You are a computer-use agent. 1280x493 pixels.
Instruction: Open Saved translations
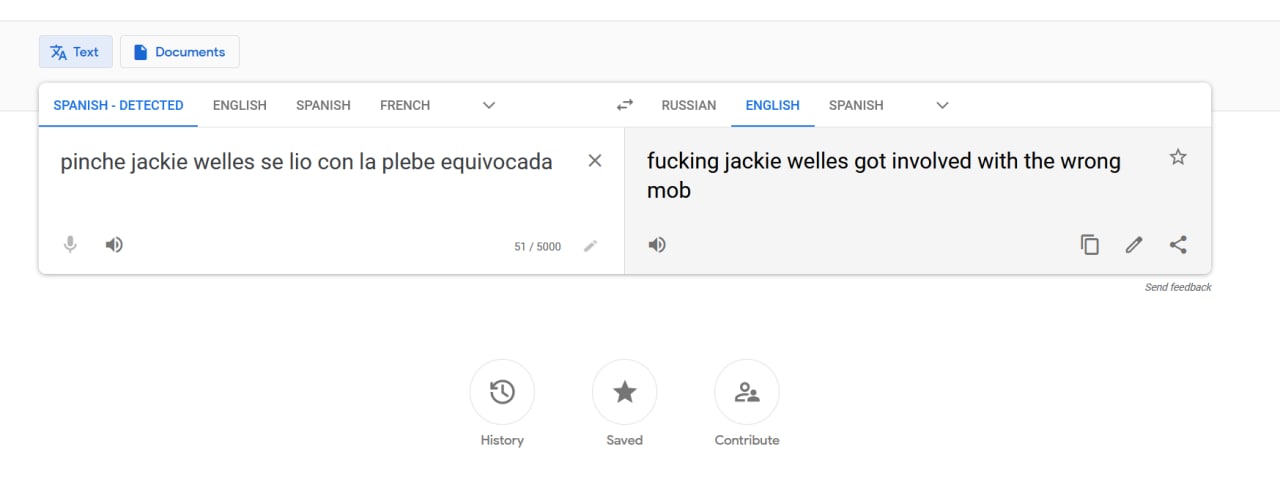625,392
